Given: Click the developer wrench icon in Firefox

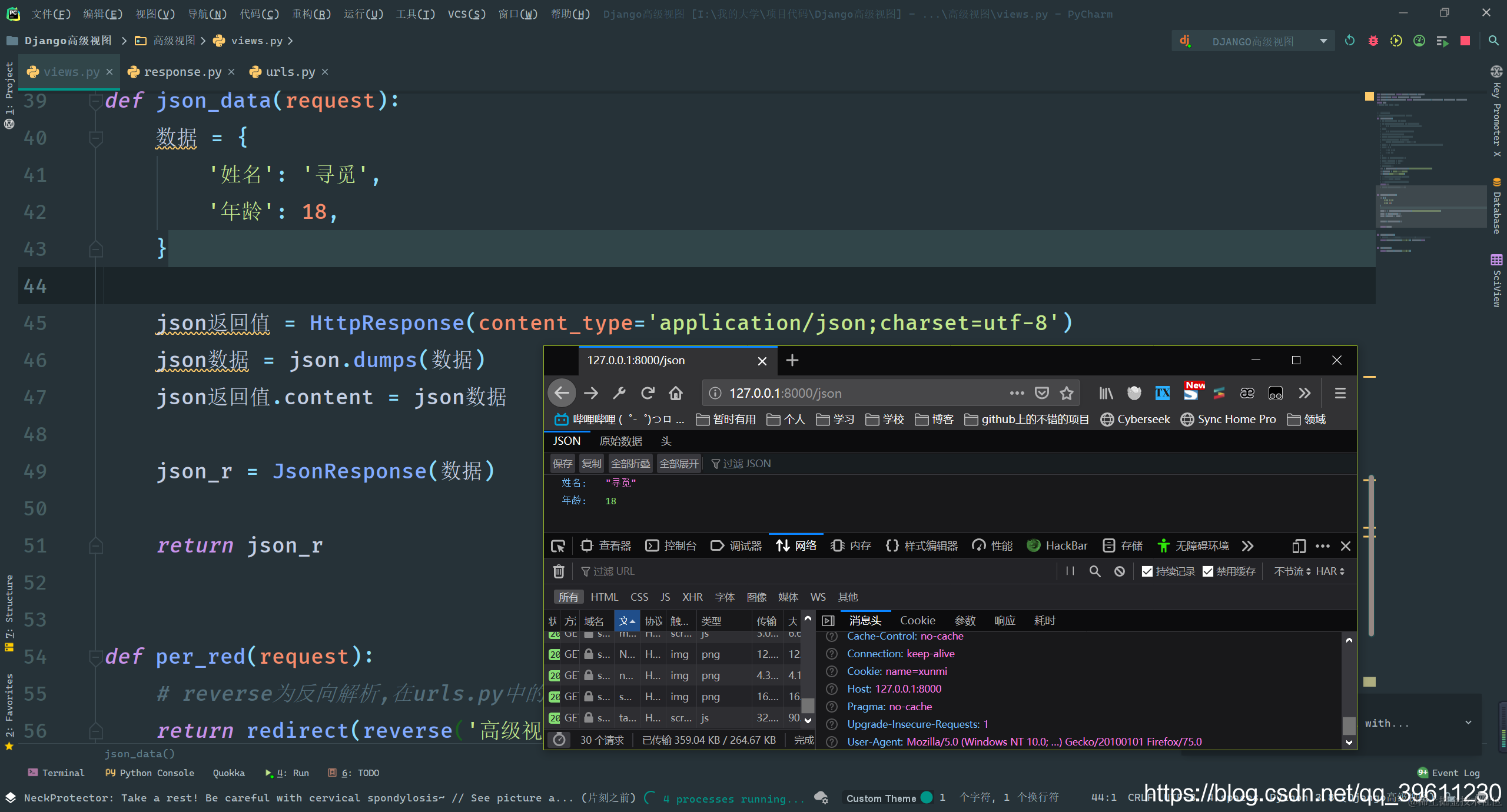Looking at the screenshot, I should pos(619,393).
